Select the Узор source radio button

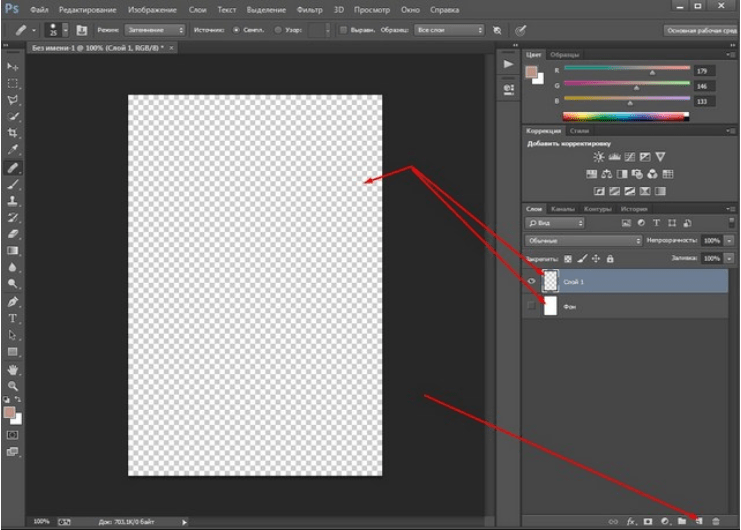click(x=276, y=30)
